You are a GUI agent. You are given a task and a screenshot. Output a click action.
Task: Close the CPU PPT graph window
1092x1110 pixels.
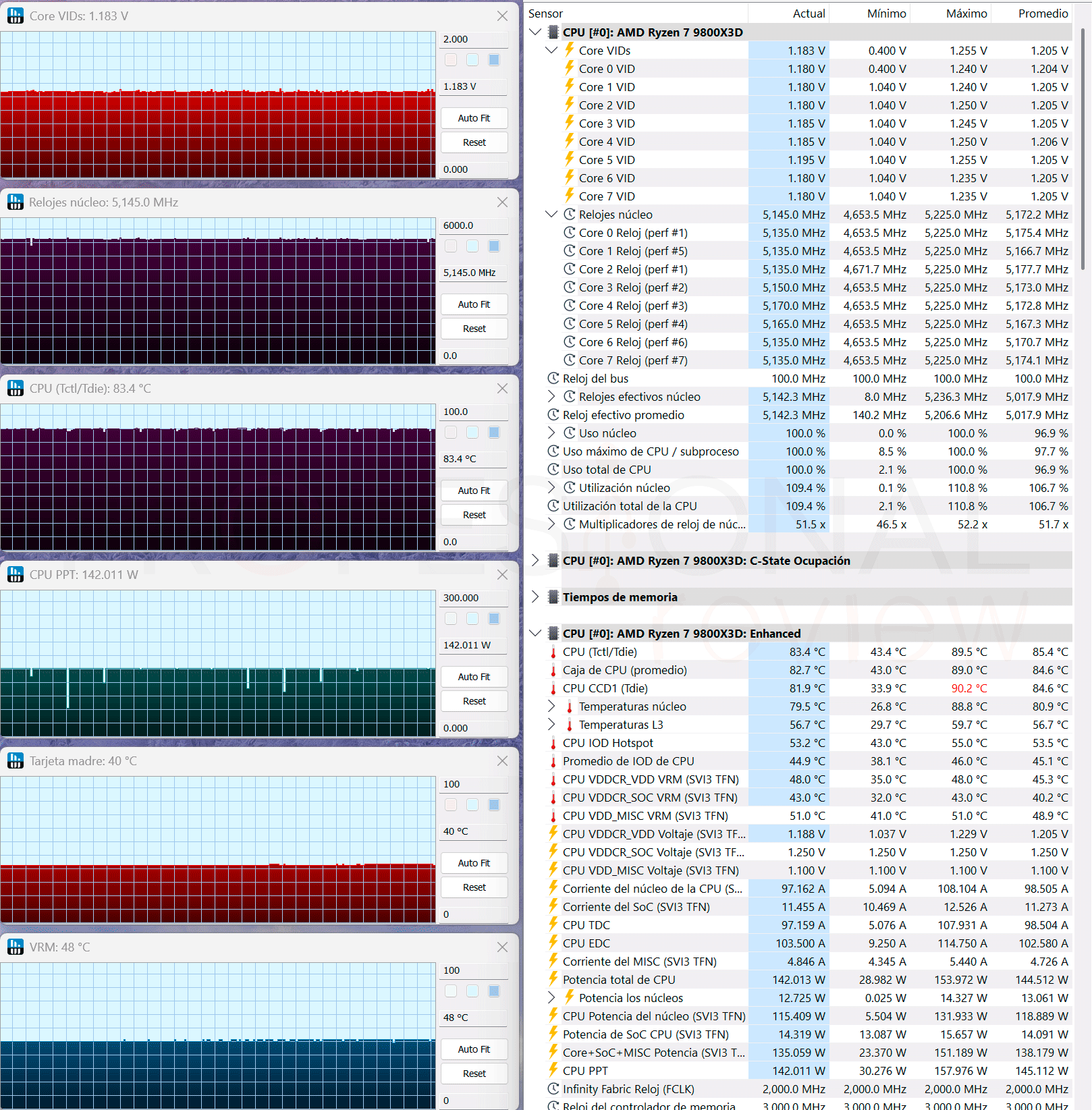point(502,574)
